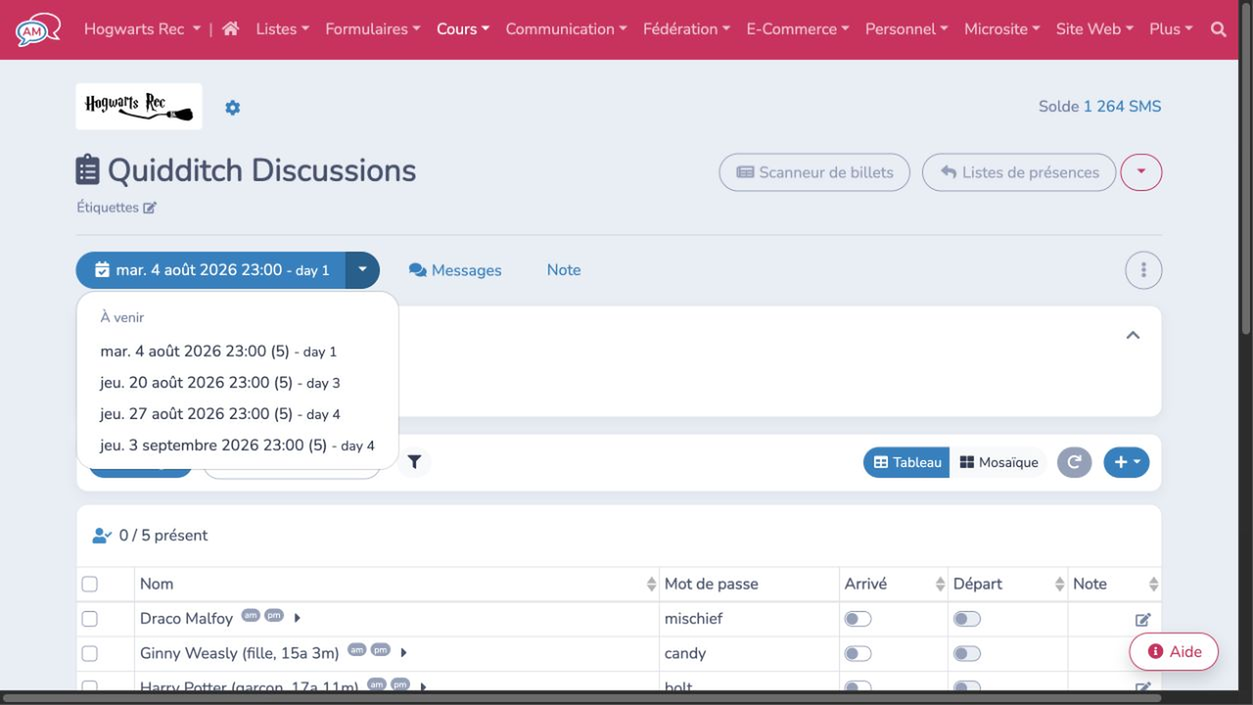Toggle Départ switch for Ginny Weasly
The image size is (1253, 705).
pos(967,654)
